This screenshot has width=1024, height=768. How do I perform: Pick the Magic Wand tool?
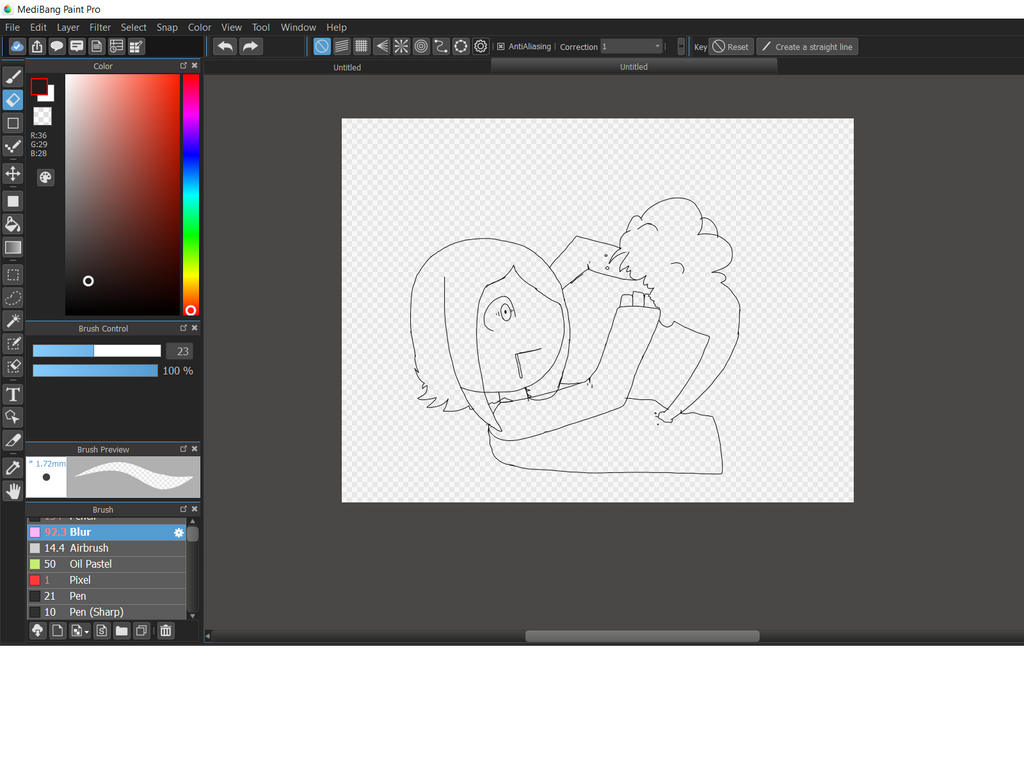[13, 320]
